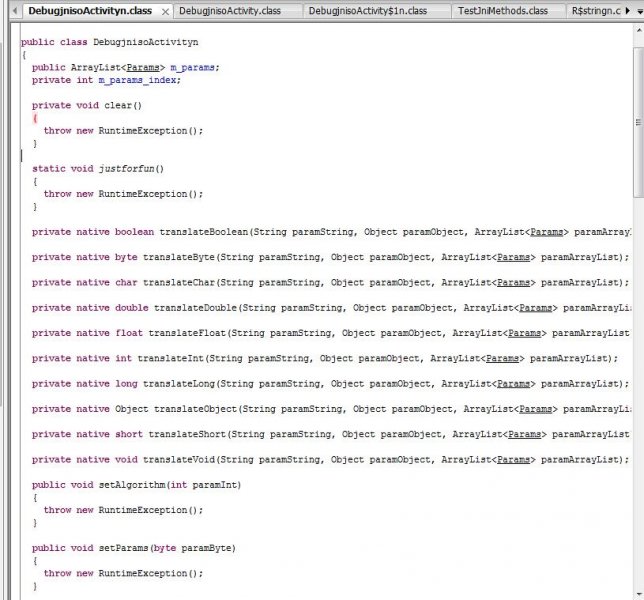Click the paramByte parameter of setParams
The image size is (644, 600).
(x=207, y=548)
